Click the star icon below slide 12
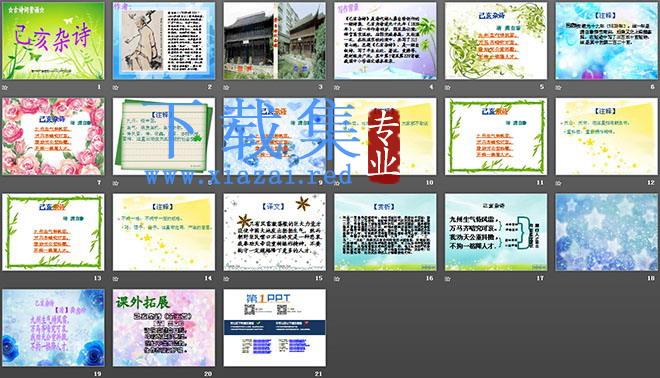Viewport: 660px width, 378px height. pyautogui.click(x=559, y=183)
